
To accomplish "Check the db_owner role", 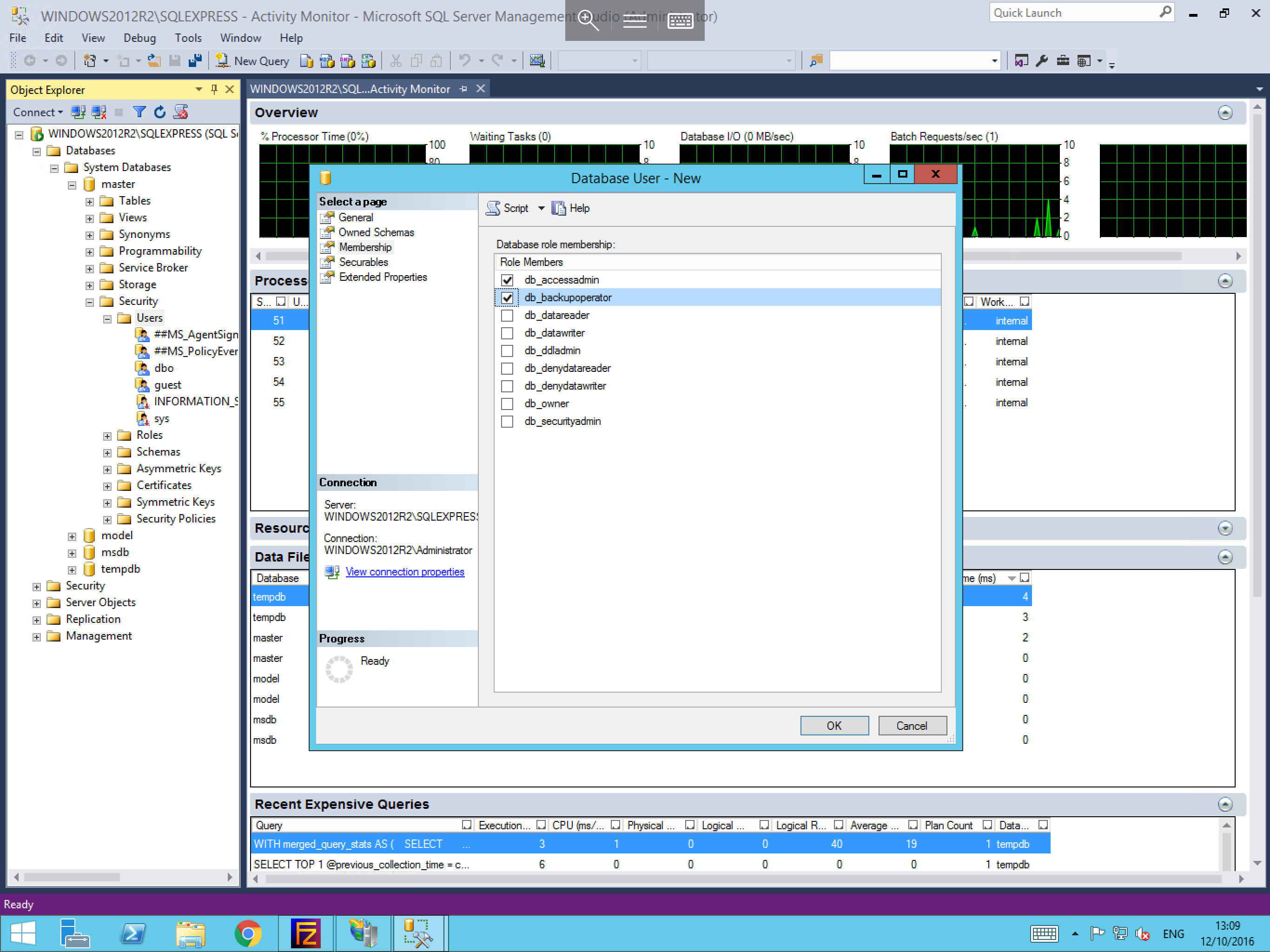I will point(507,403).
